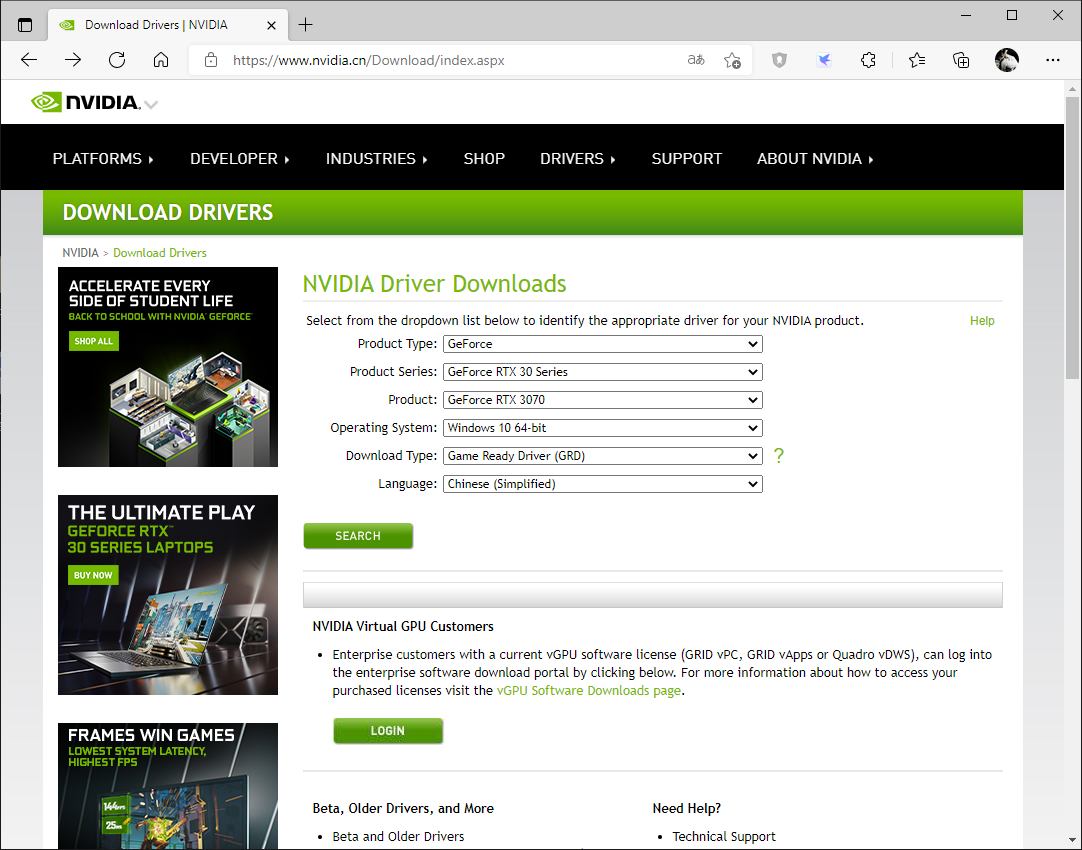View site information lock icon
The height and width of the screenshot is (850, 1082).
click(211, 60)
